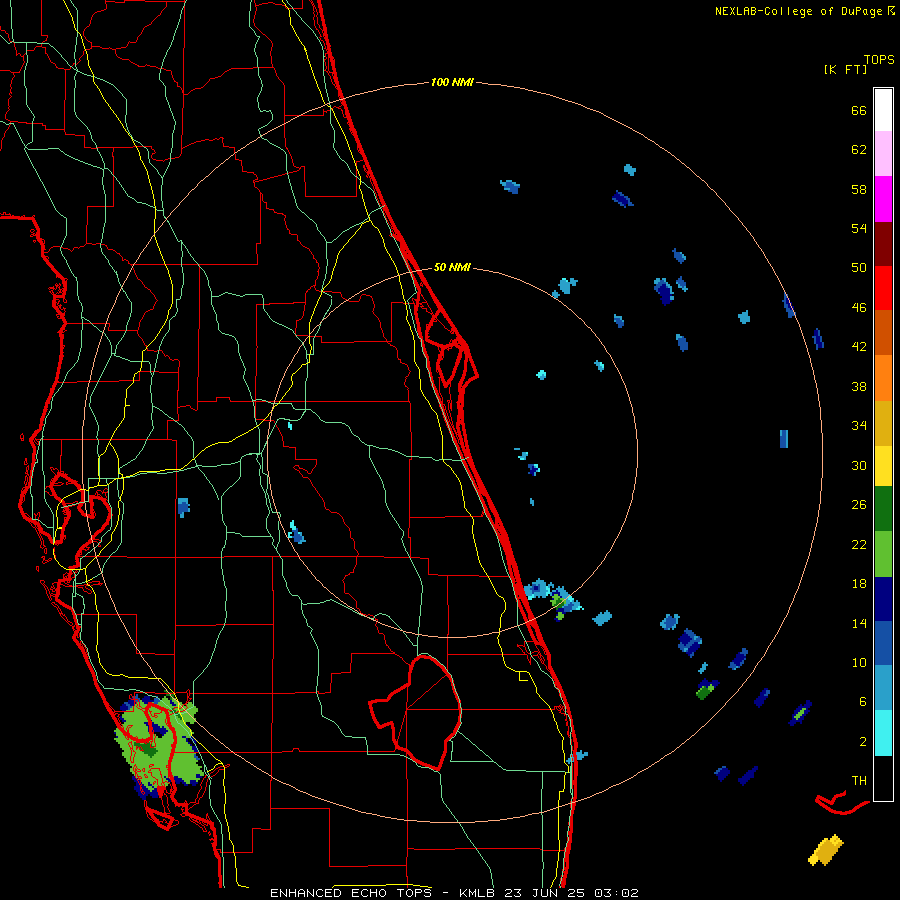Click the legend value "14"
The height and width of the screenshot is (900, 900).
[x=859, y=623]
